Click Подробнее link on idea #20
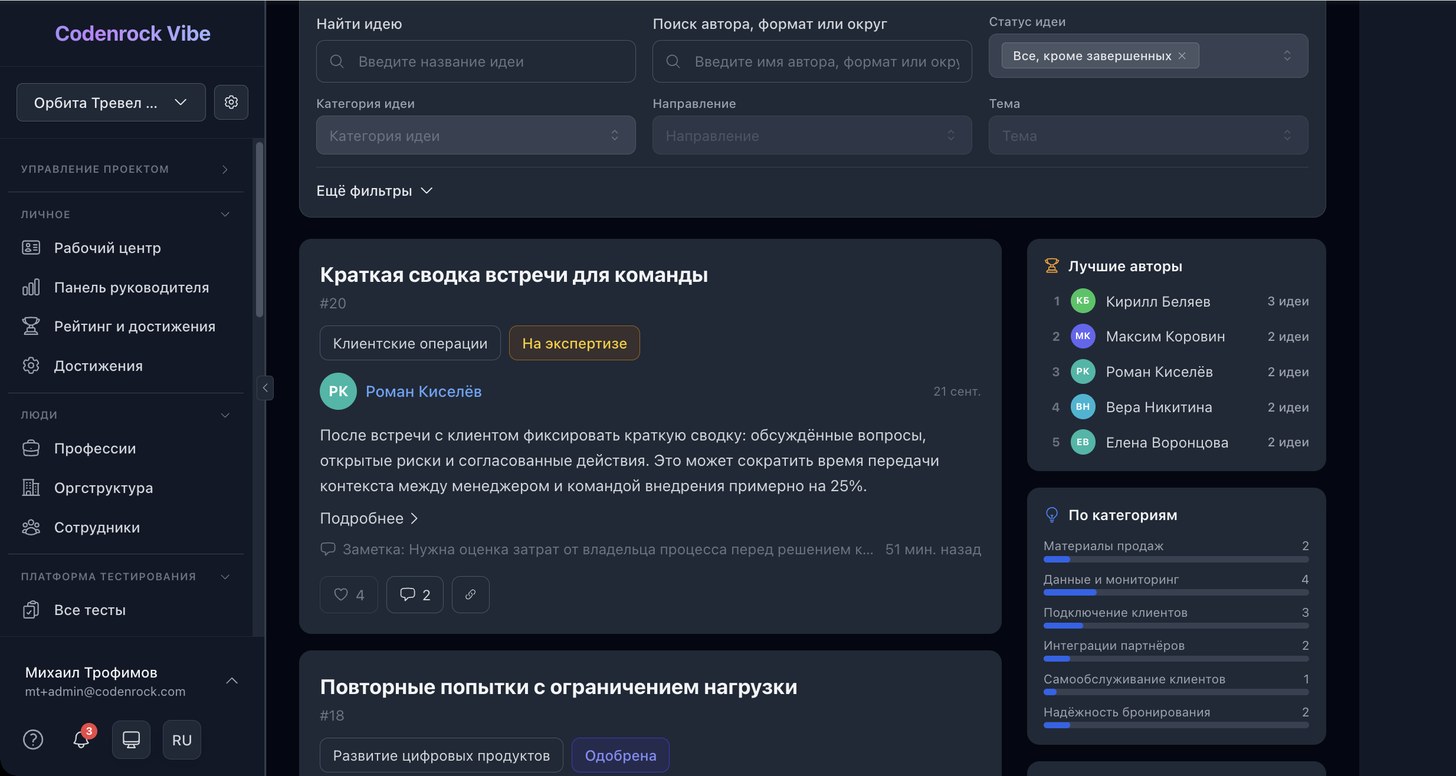This screenshot has width=1456, height=776. pos(369,518)
